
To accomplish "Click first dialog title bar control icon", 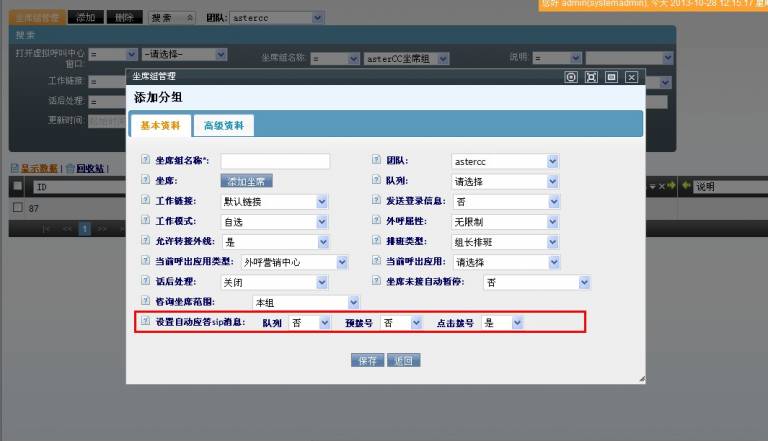I will pos(571,77).
